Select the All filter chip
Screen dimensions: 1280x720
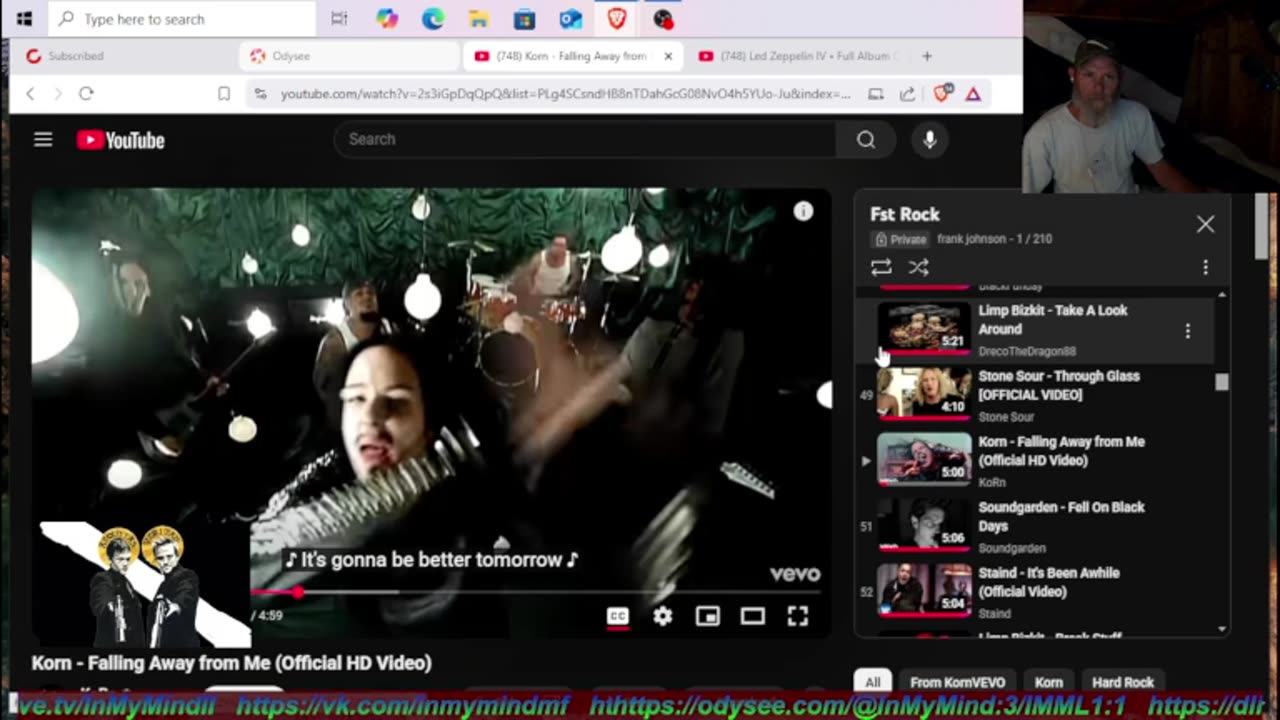[873, 682]
